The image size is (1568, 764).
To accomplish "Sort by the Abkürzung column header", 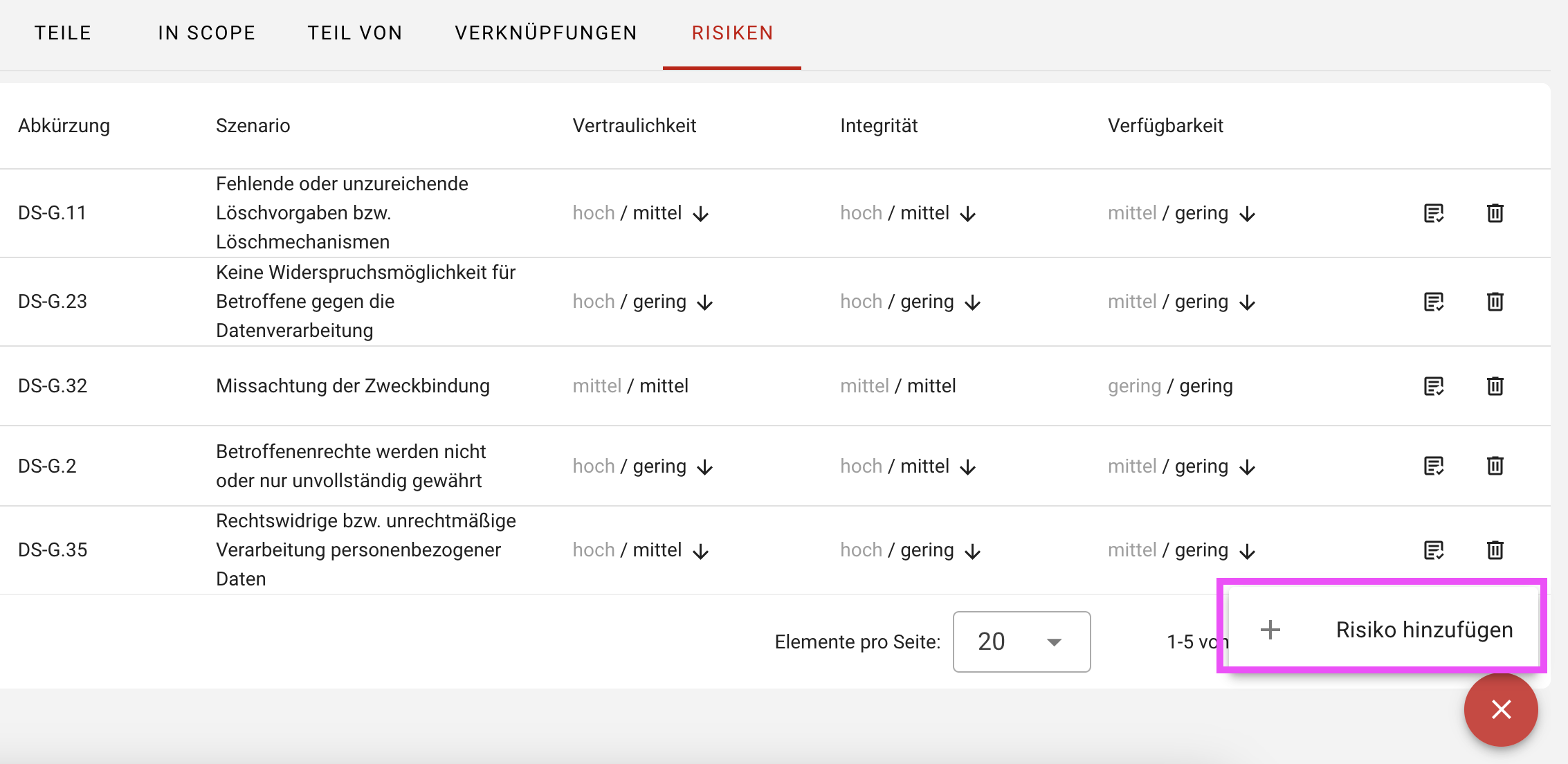I will 64,126.
